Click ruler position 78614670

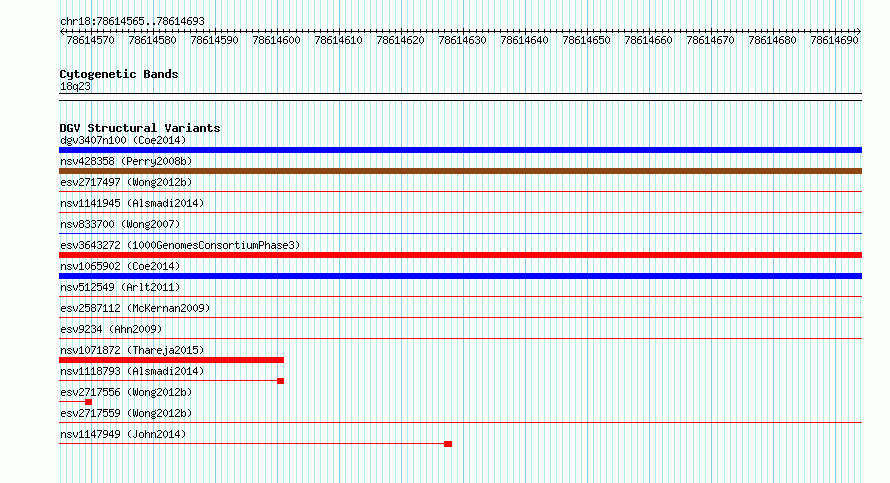tap(710, 40)
